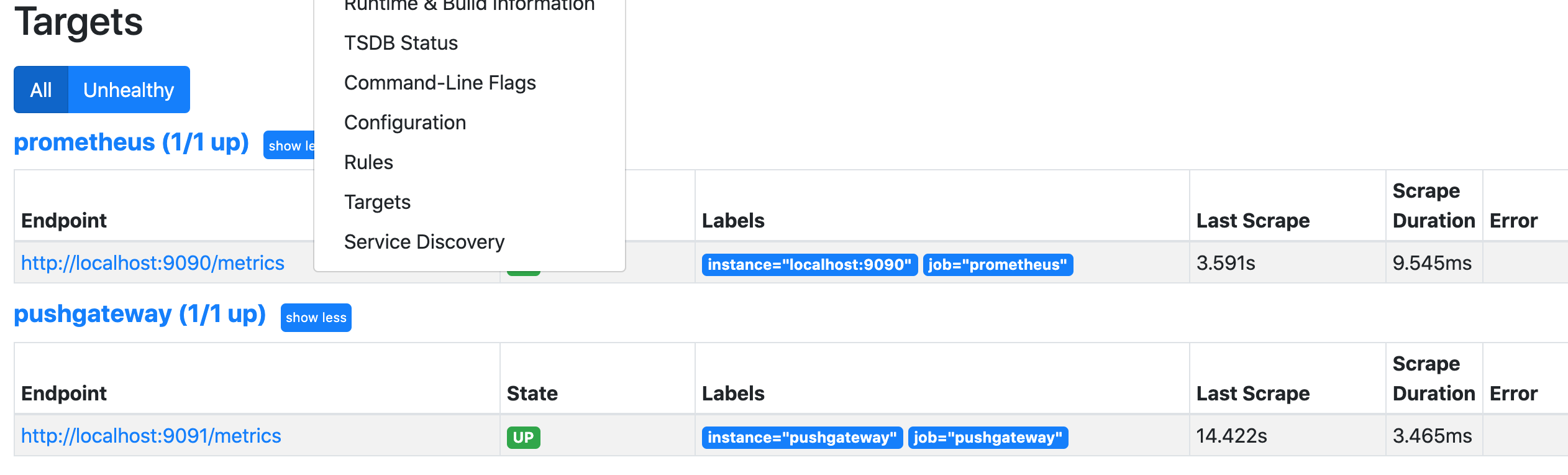Filter targets to show only Unhealthy

coord(128,89)
